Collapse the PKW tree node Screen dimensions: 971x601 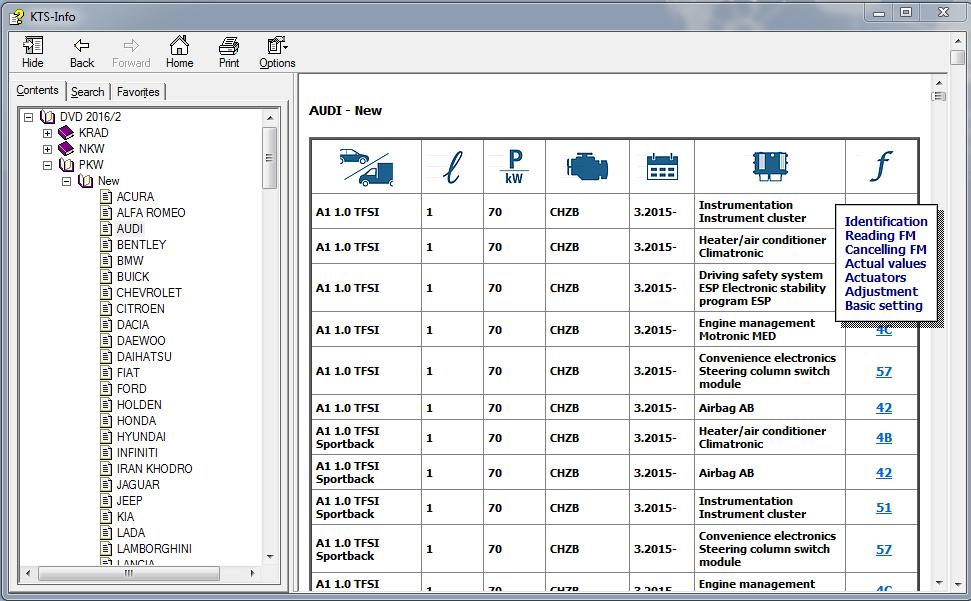click(x=47, y=165)
